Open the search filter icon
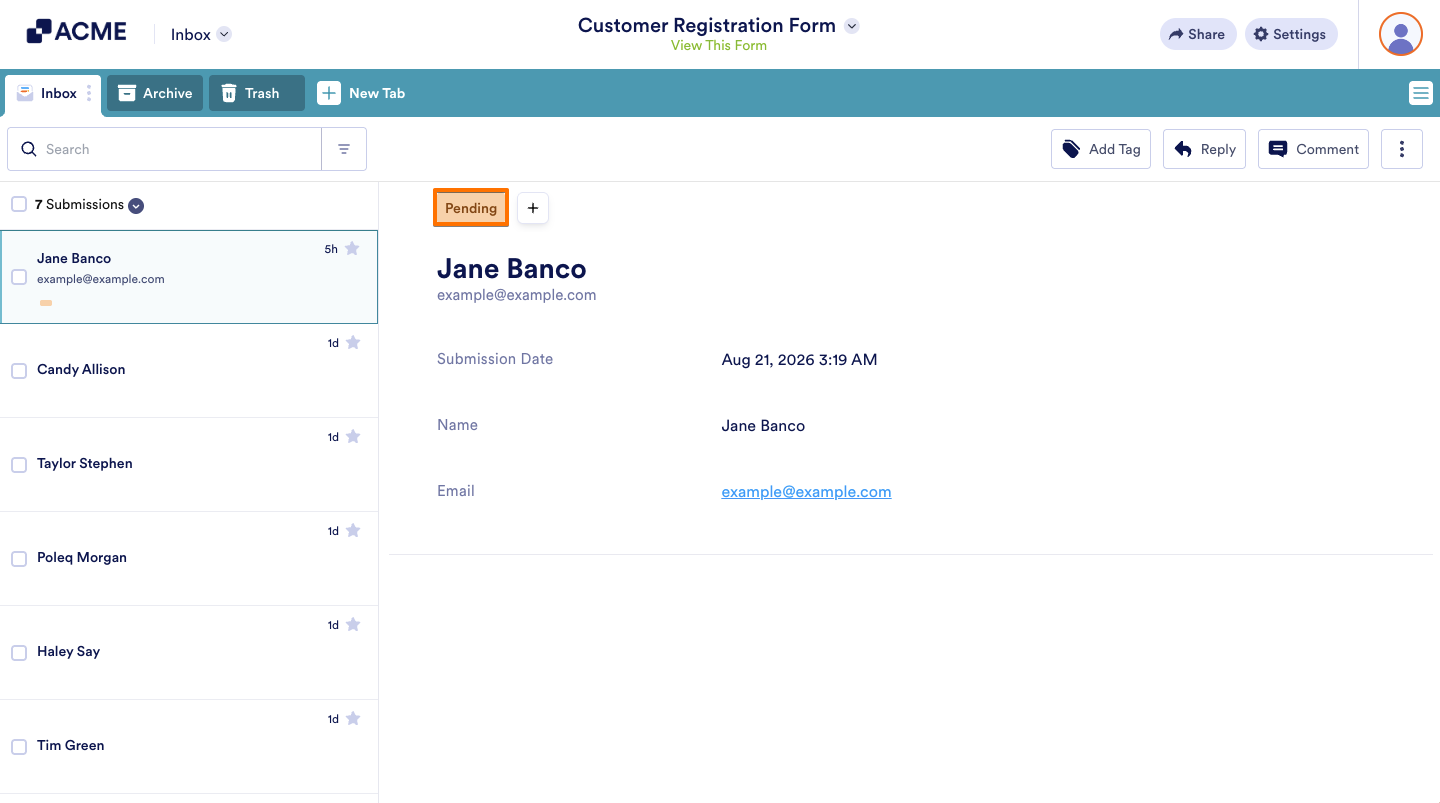 point(344,149)
